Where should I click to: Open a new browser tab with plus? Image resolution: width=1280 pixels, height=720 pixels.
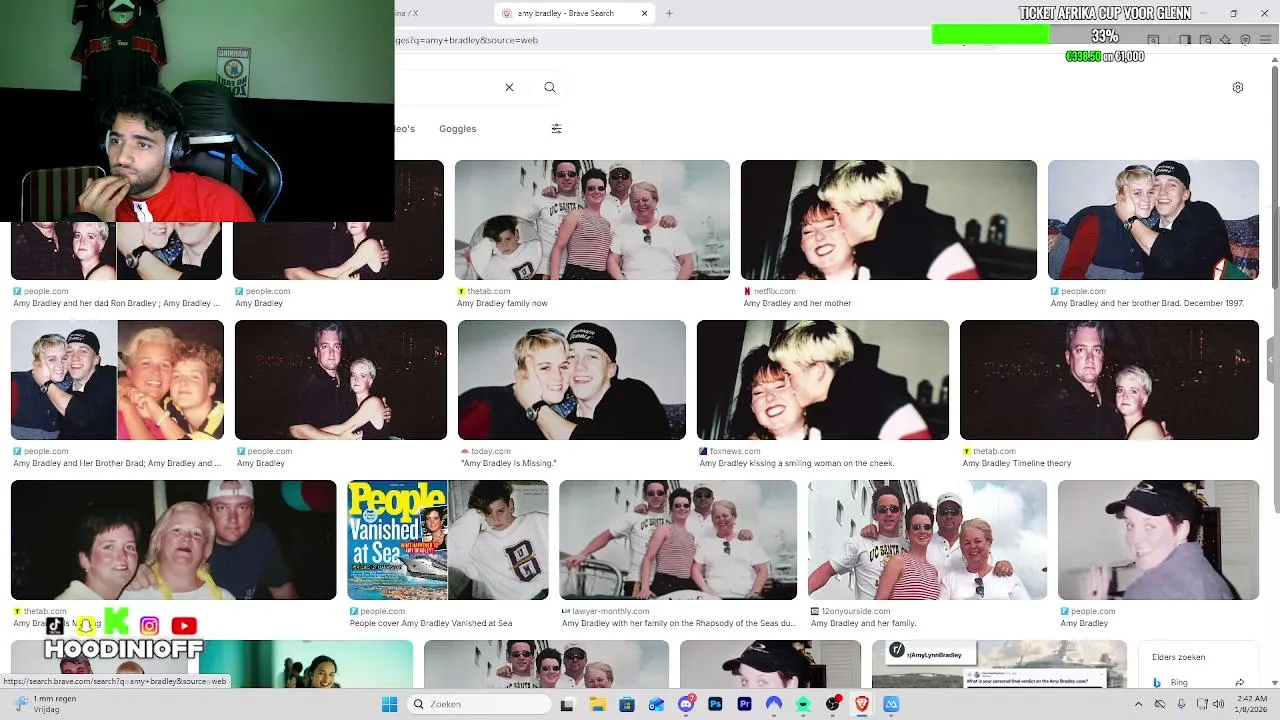coord(669,13)
